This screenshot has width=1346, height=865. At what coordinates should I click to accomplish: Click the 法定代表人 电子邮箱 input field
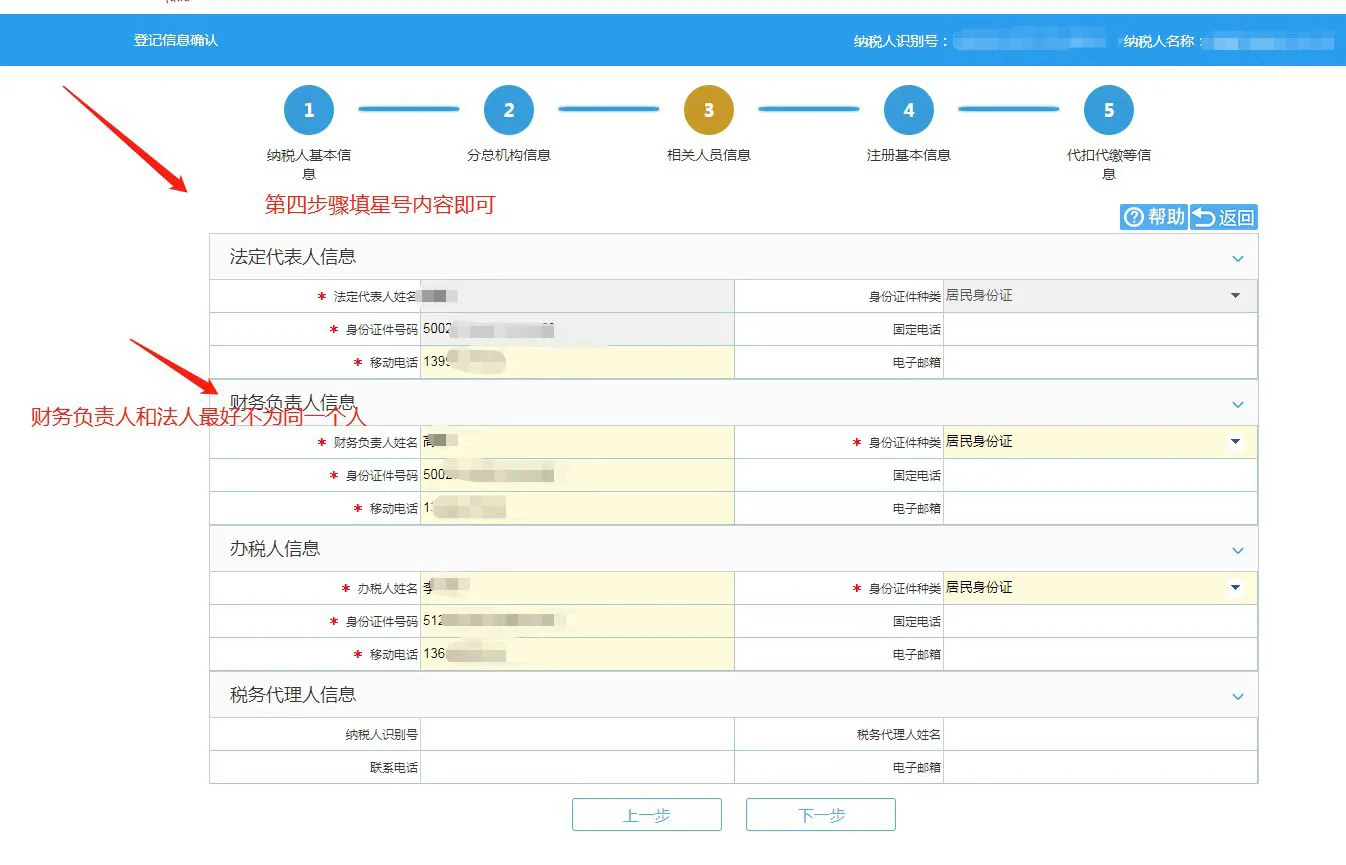pyautogui.click(x=1100, y=362)
